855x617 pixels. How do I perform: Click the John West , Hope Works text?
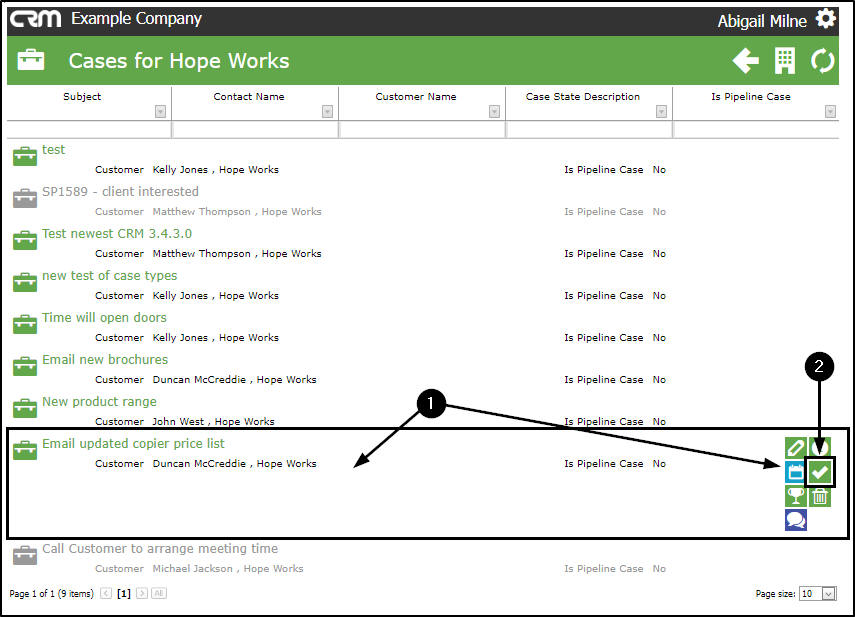[213, 421]
